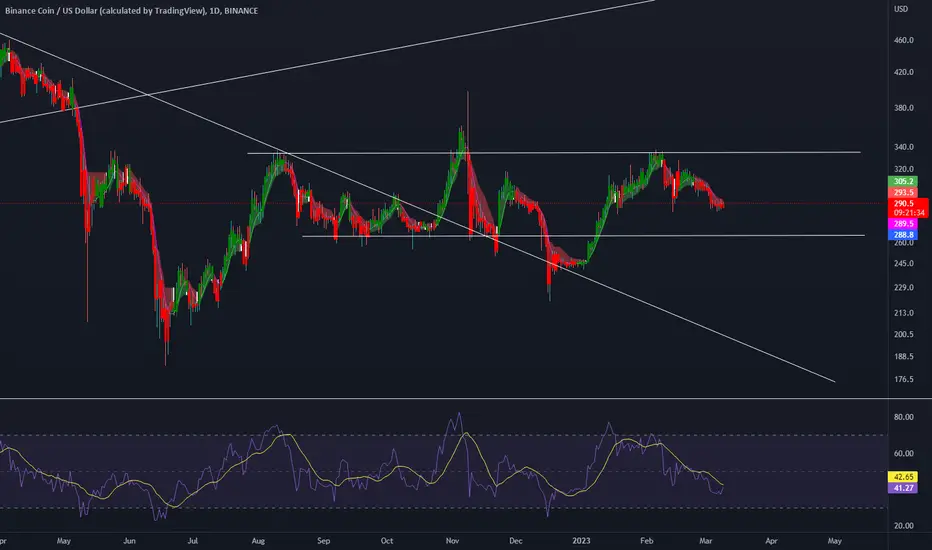Select the 200.5 price axis label
The image size is (932, 550).
(x=903, y=335)
